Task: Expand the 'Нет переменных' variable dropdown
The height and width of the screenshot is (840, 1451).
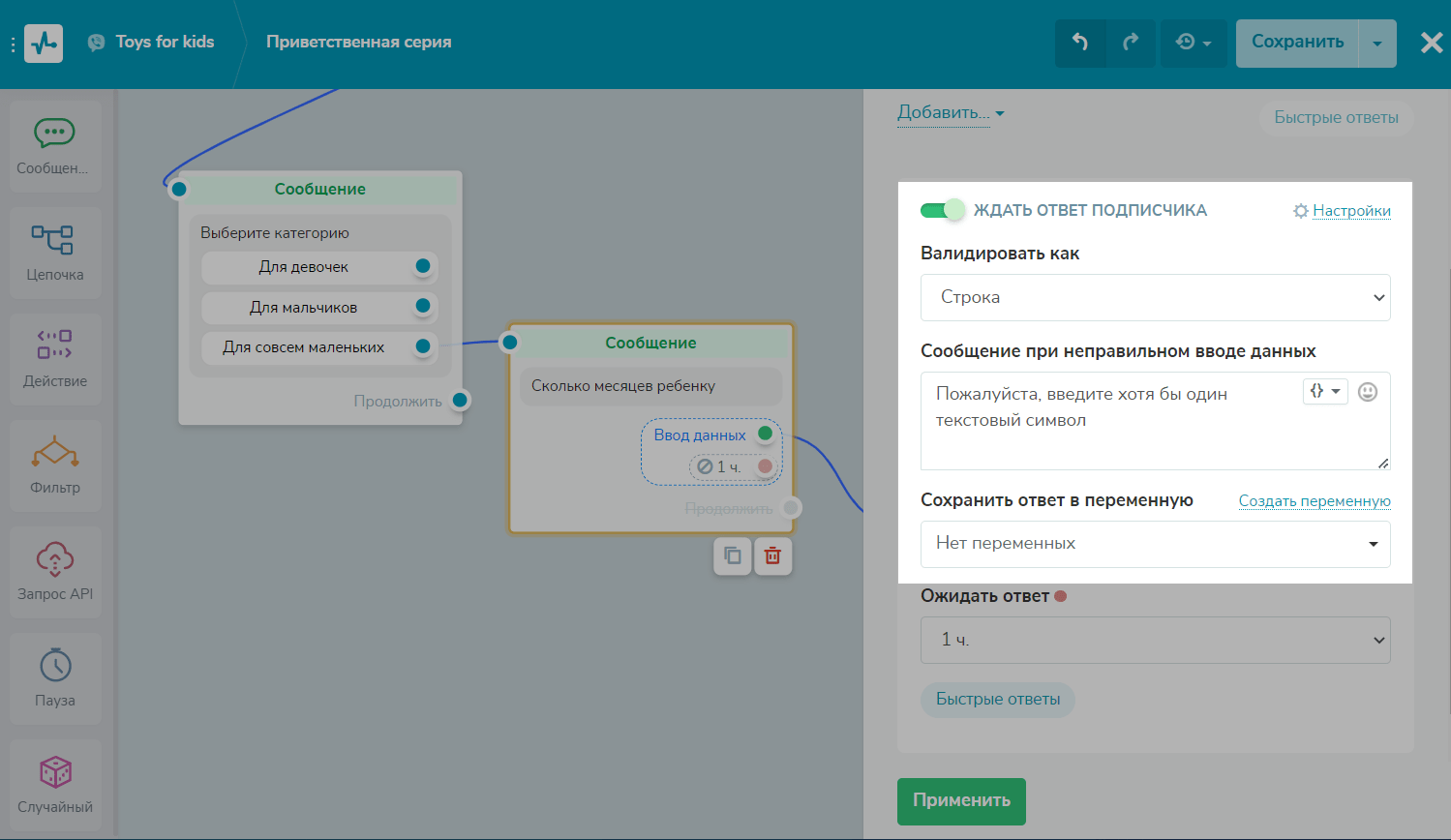Action: click(1155, 544)
